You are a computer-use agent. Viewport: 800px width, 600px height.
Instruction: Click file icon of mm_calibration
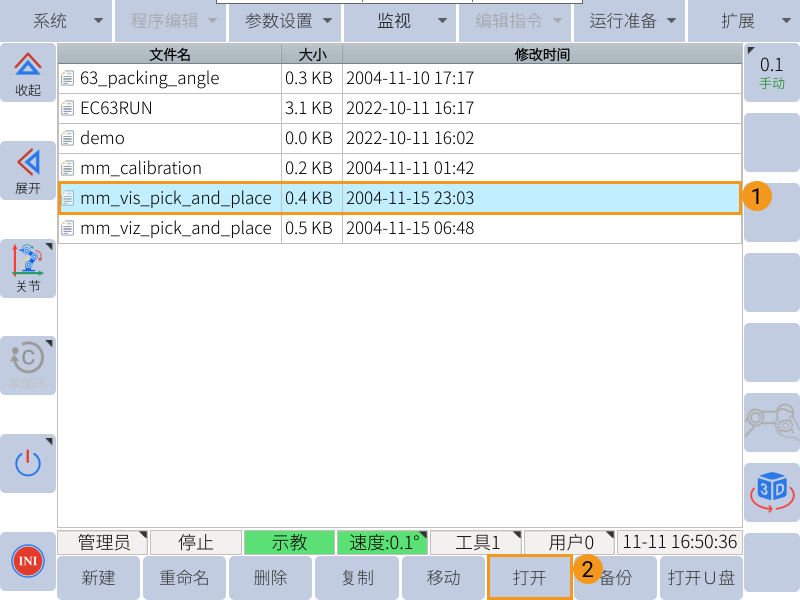click(68, 168)
